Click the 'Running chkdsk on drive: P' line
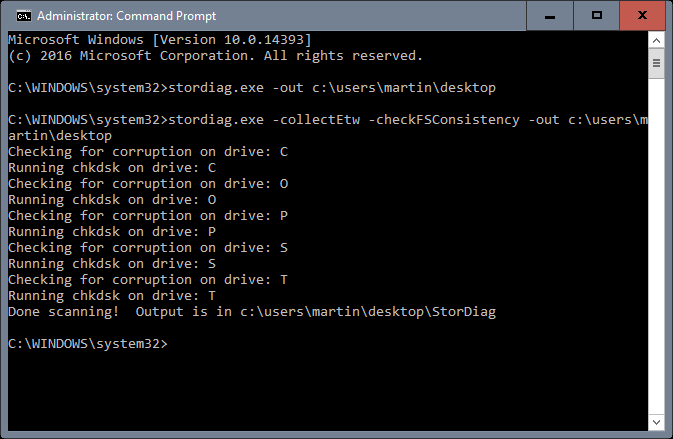 tap(112, 232)
